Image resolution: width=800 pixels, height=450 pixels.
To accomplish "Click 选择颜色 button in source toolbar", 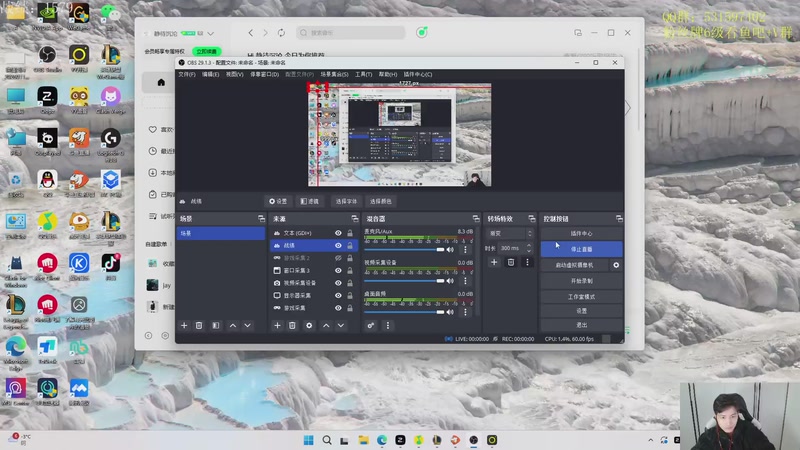I will click(x=381, y=202).
